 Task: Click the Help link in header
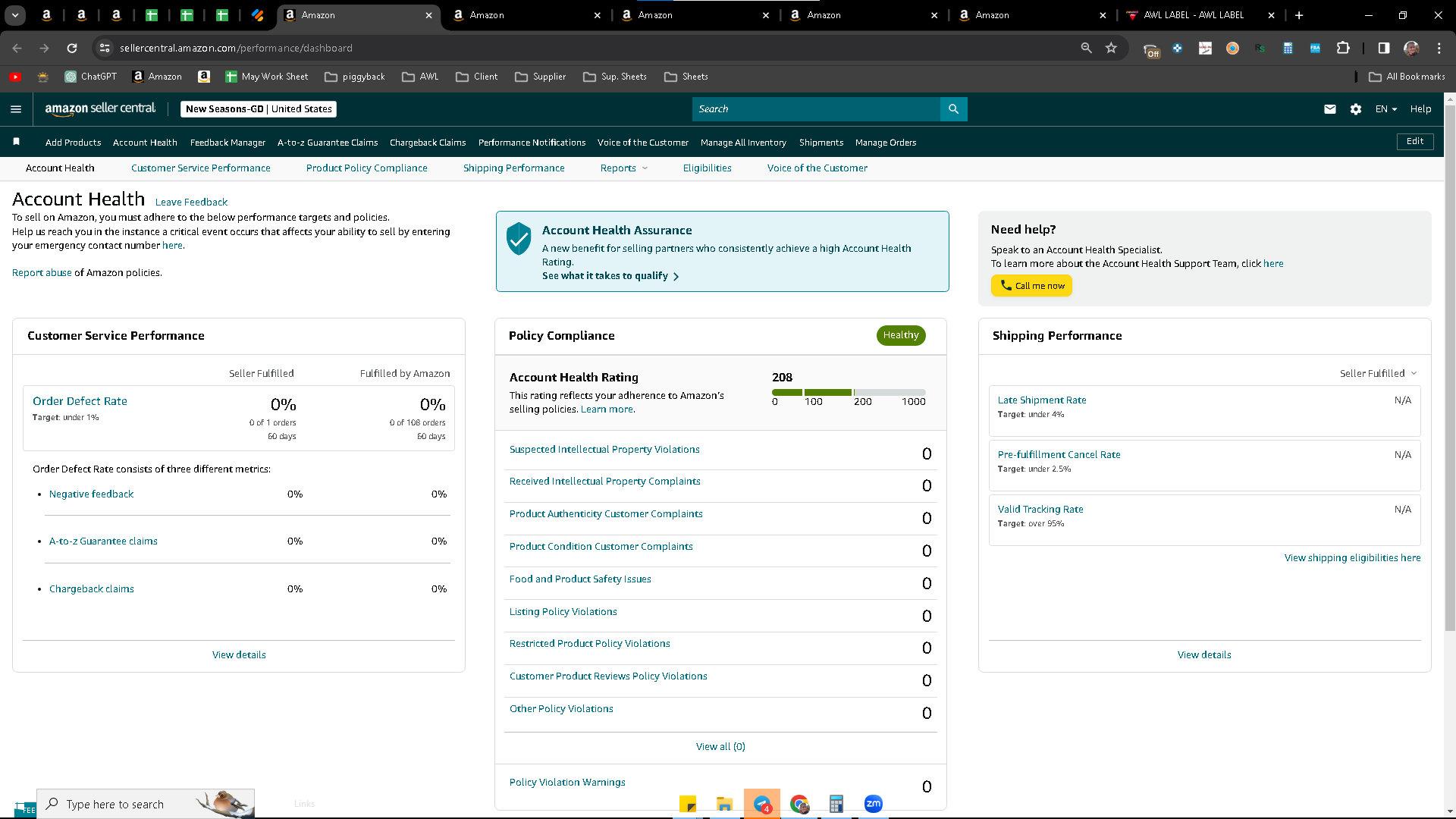[1420, 109]
